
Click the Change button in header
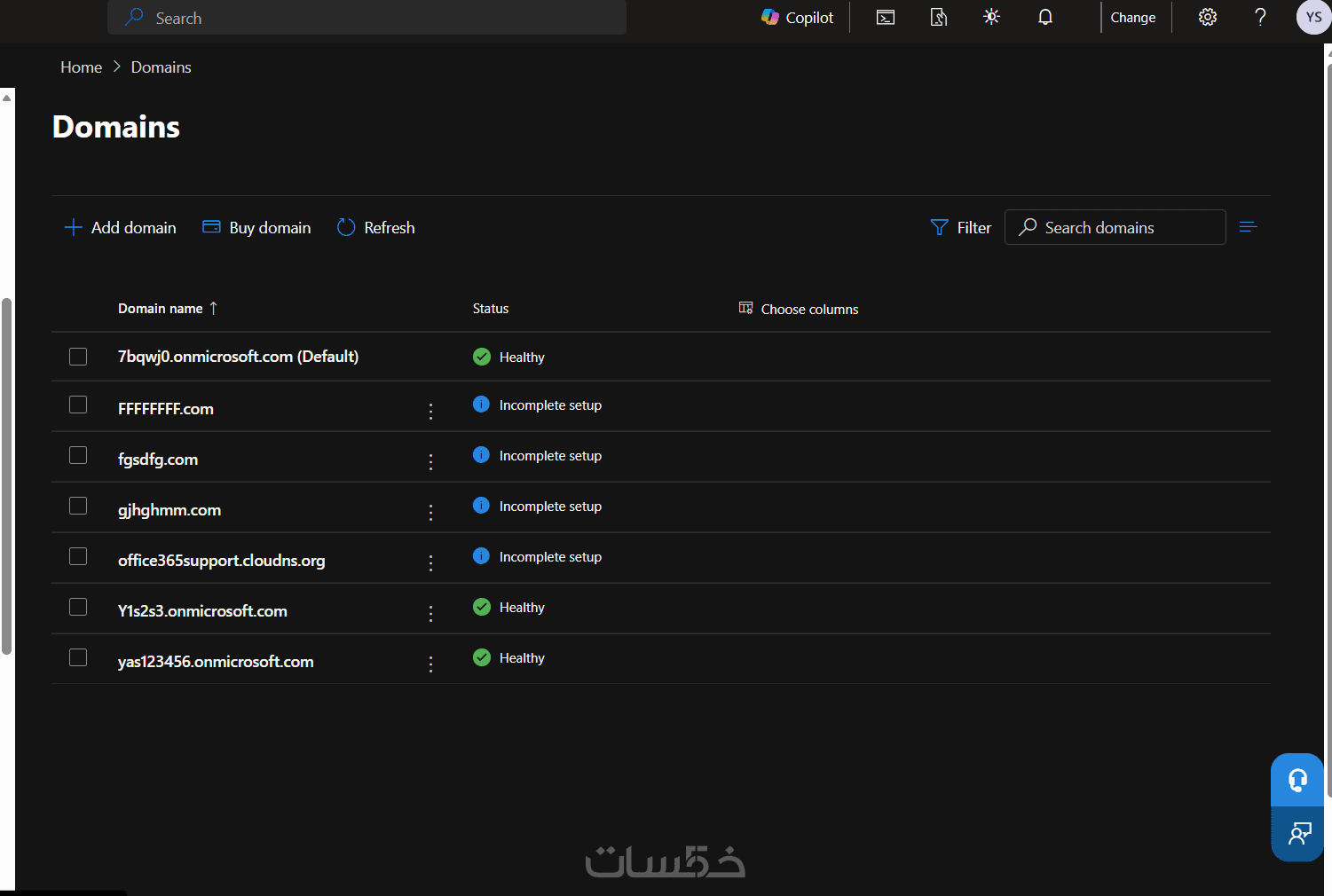(1133, 18)
